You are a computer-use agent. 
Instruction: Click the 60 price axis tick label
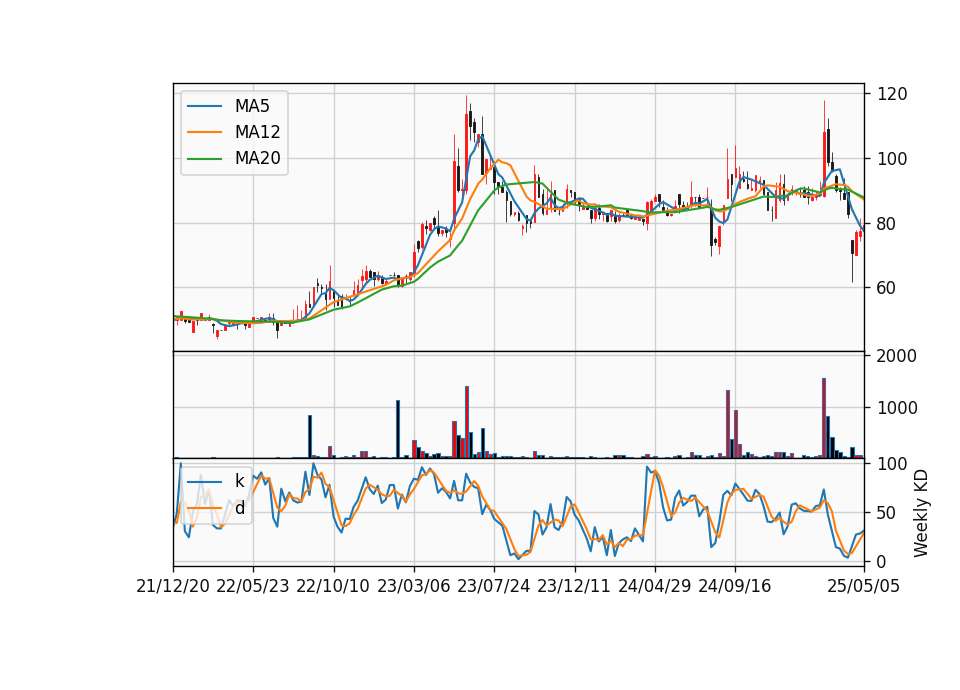coord(887,288)
